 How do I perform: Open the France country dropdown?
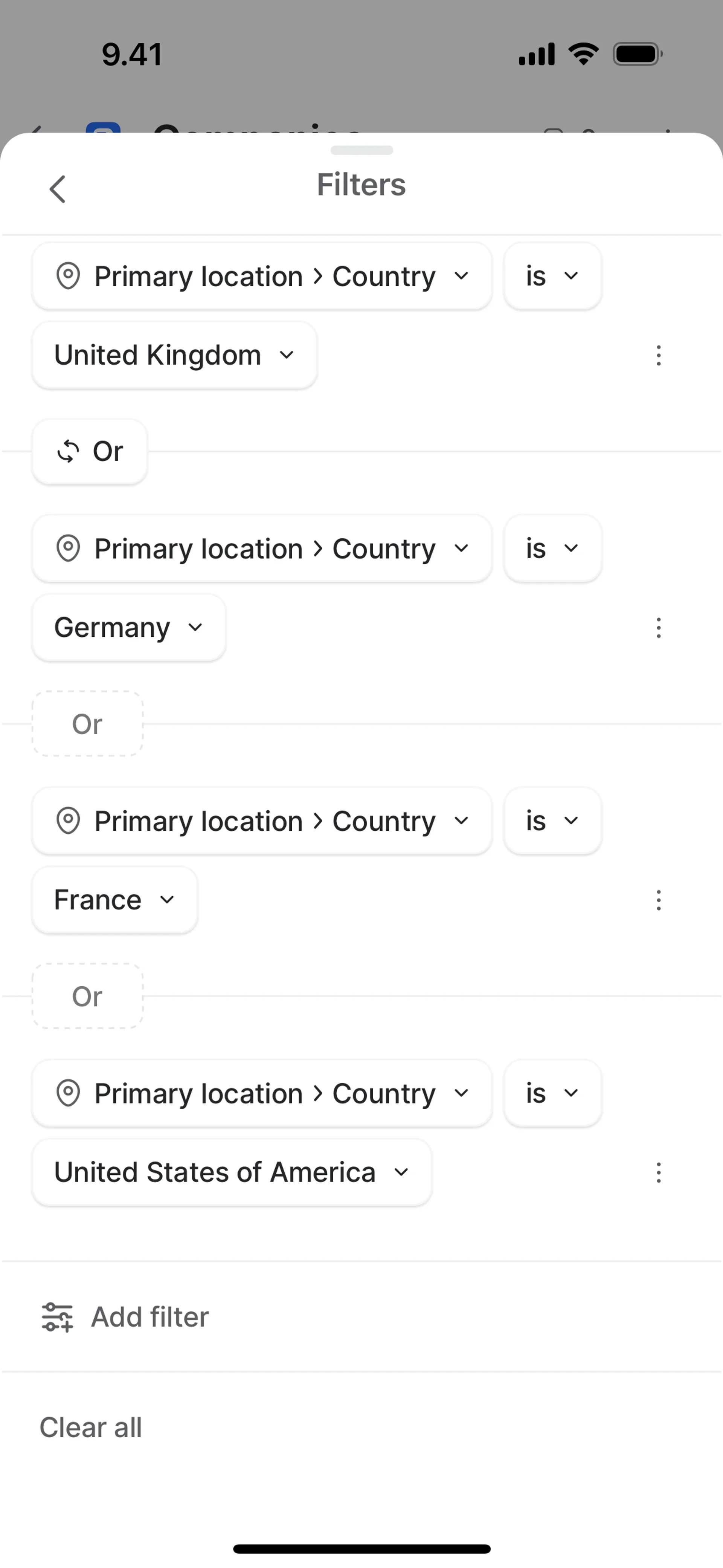pos(114,900)
